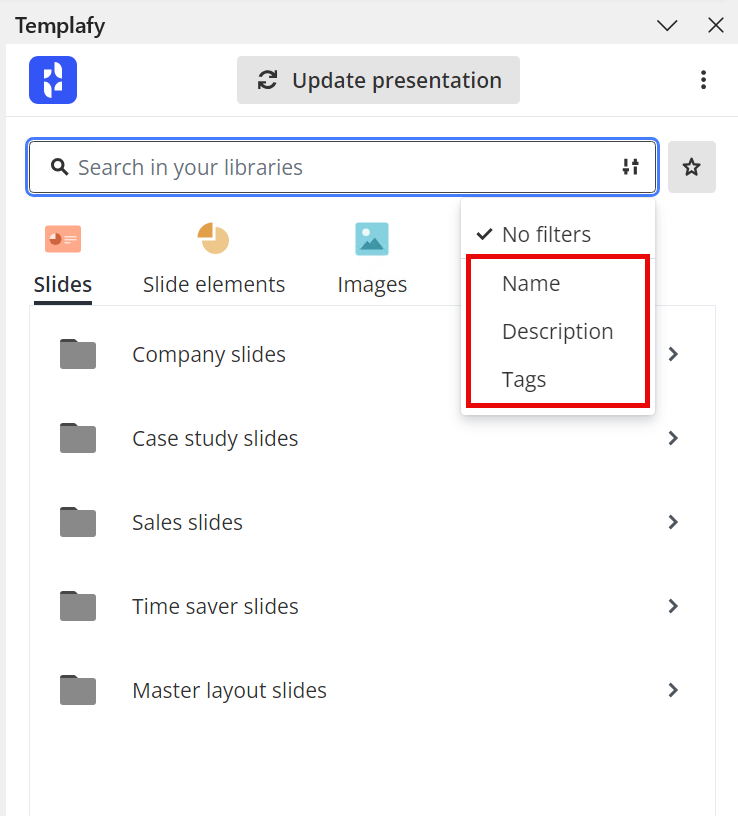
Task: Select the No filters option
Action: [x=557, y=234]
